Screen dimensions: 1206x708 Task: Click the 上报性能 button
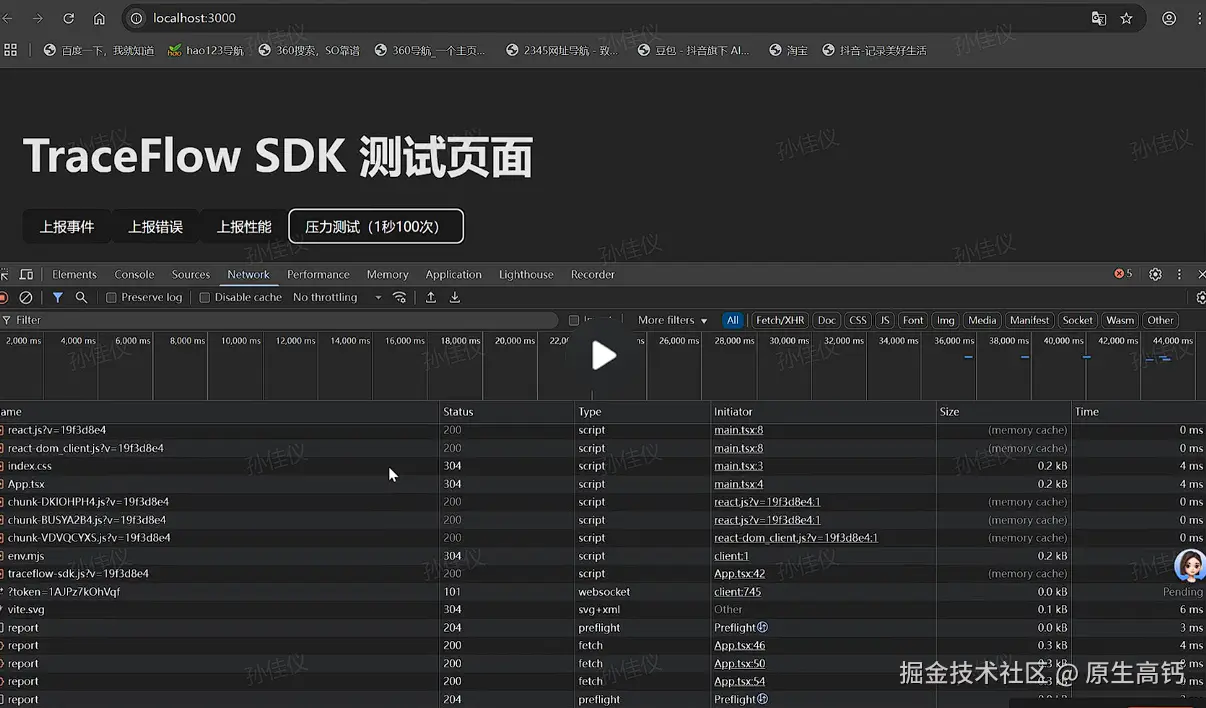(x=244, y=227)
